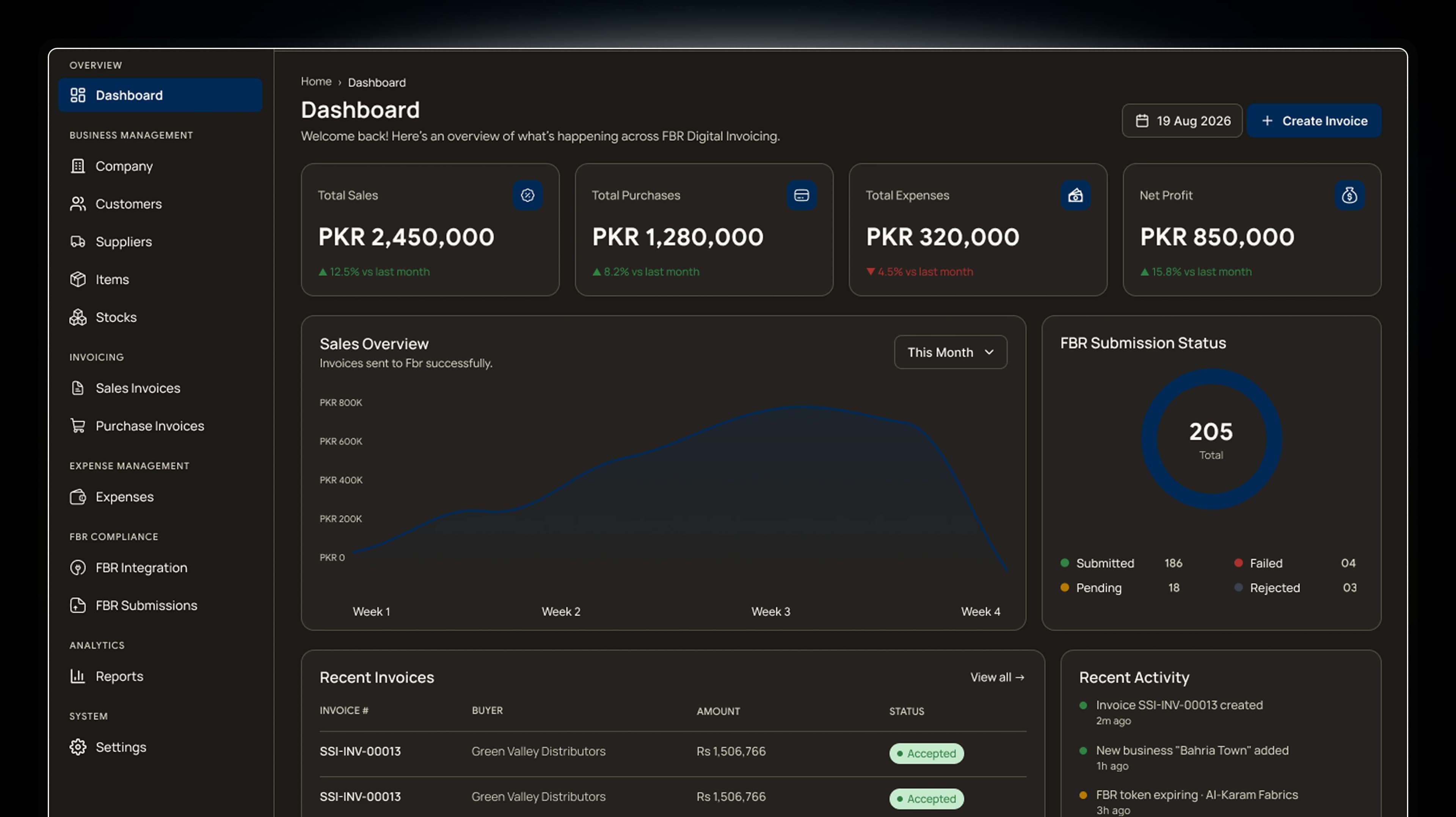Click first SSI-INV-00013 invoice number
This screenshot has width=1456, height=817.
tap(360, 751)
